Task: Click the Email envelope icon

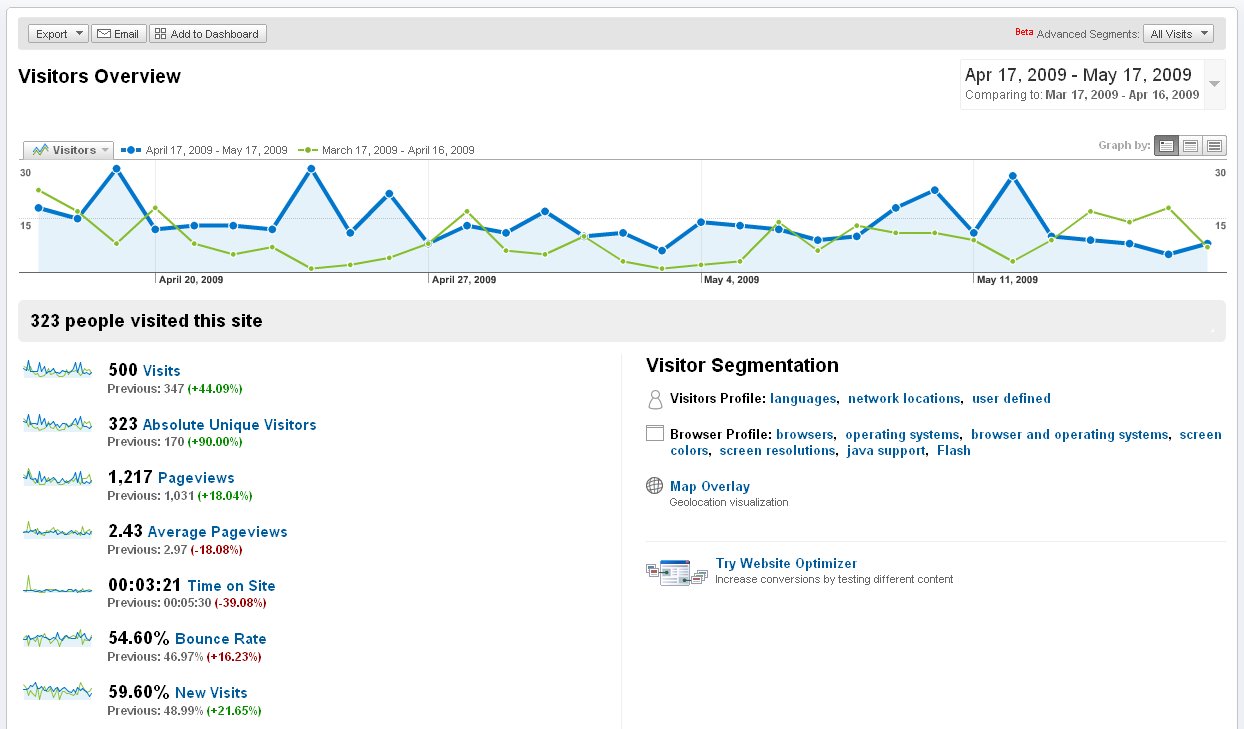Action: pyautogui.click(x=103, y=34)
